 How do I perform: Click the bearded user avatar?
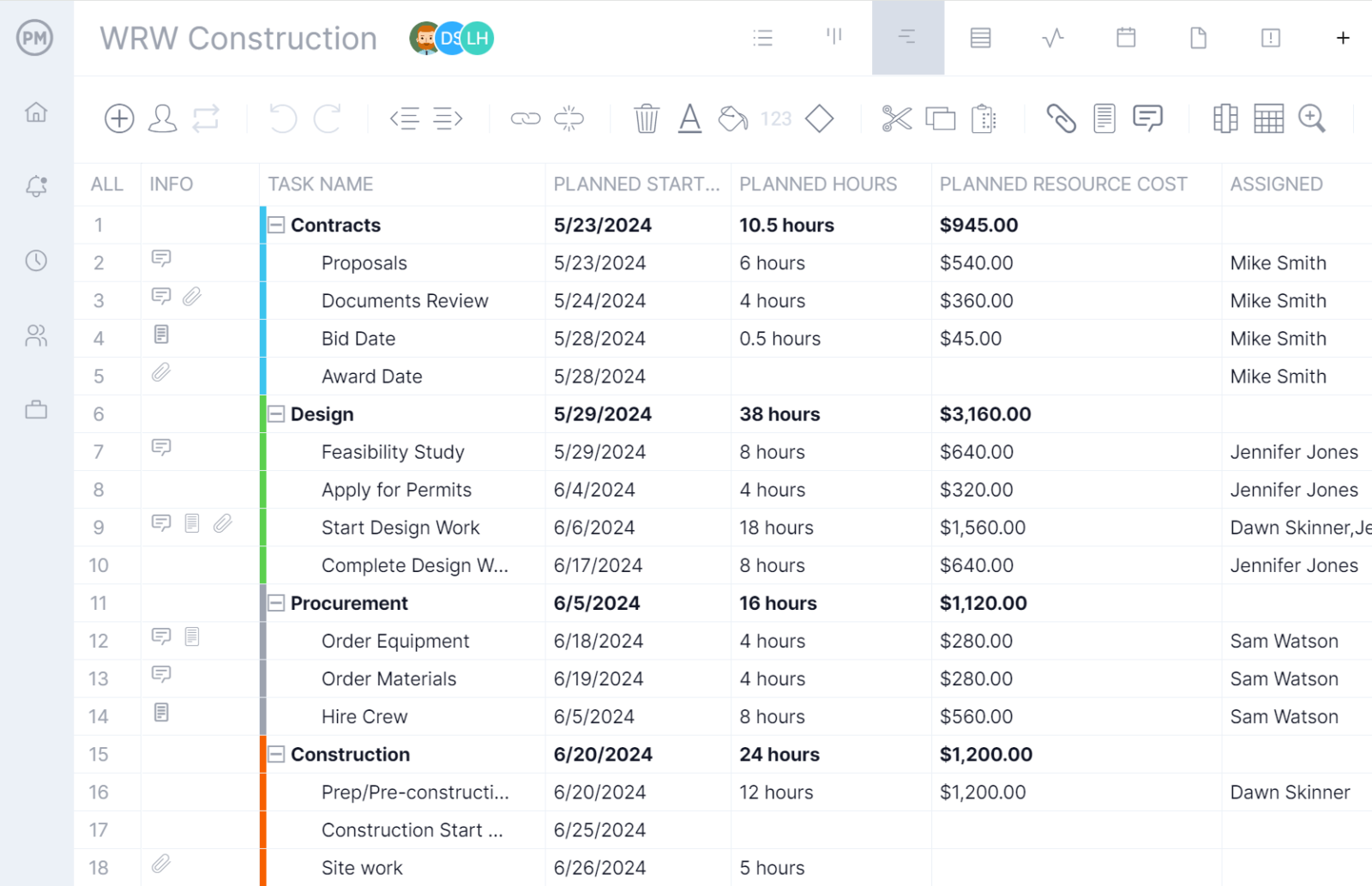(424, 38)
